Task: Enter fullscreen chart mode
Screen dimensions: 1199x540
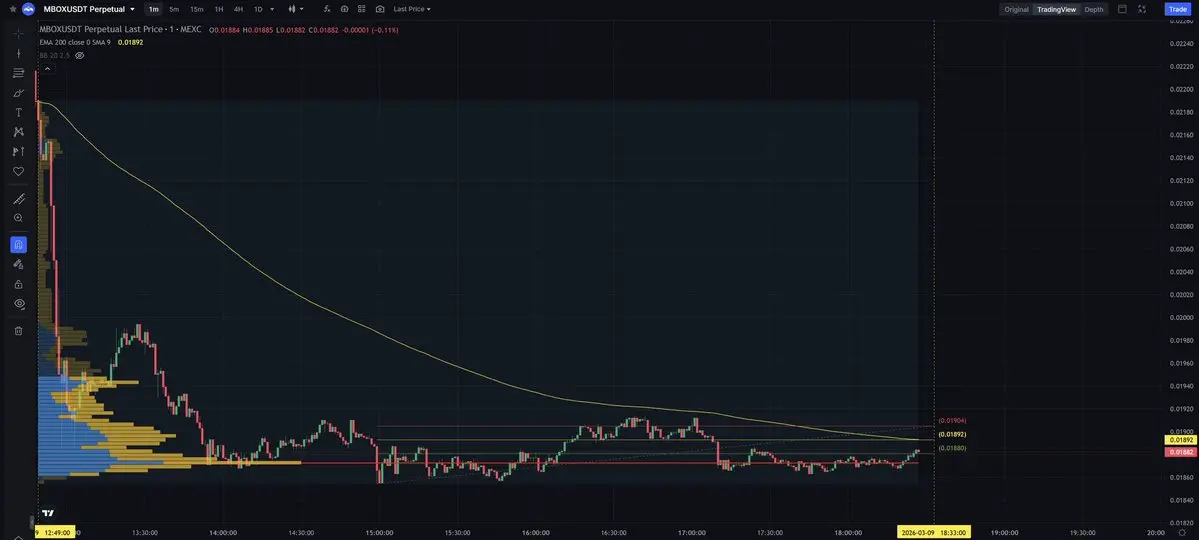Action: (1142, 9)
